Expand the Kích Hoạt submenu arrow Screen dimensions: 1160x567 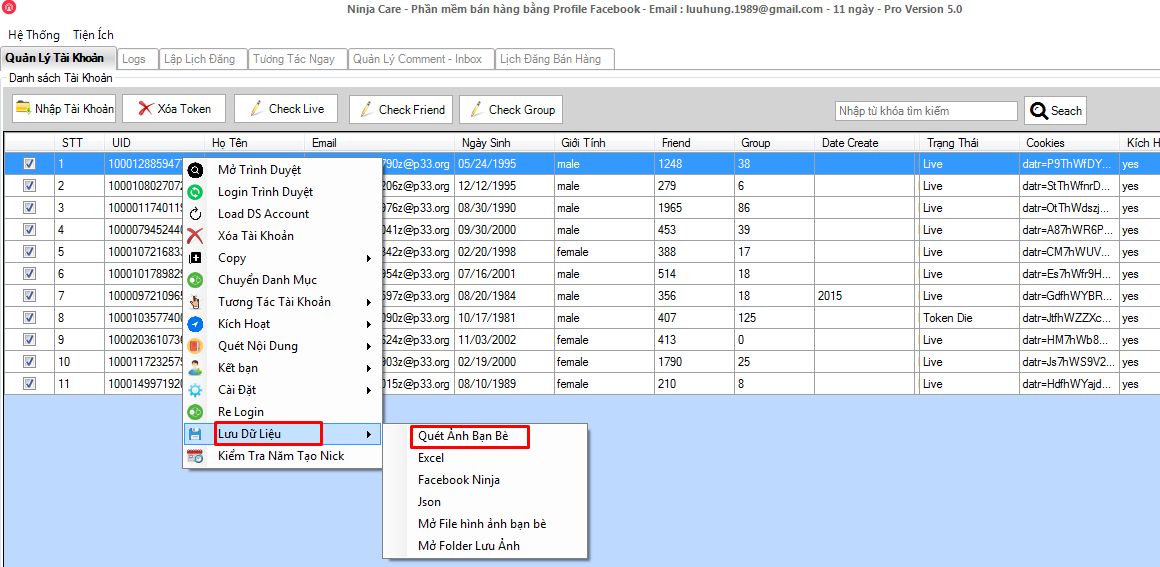point(368,324)
